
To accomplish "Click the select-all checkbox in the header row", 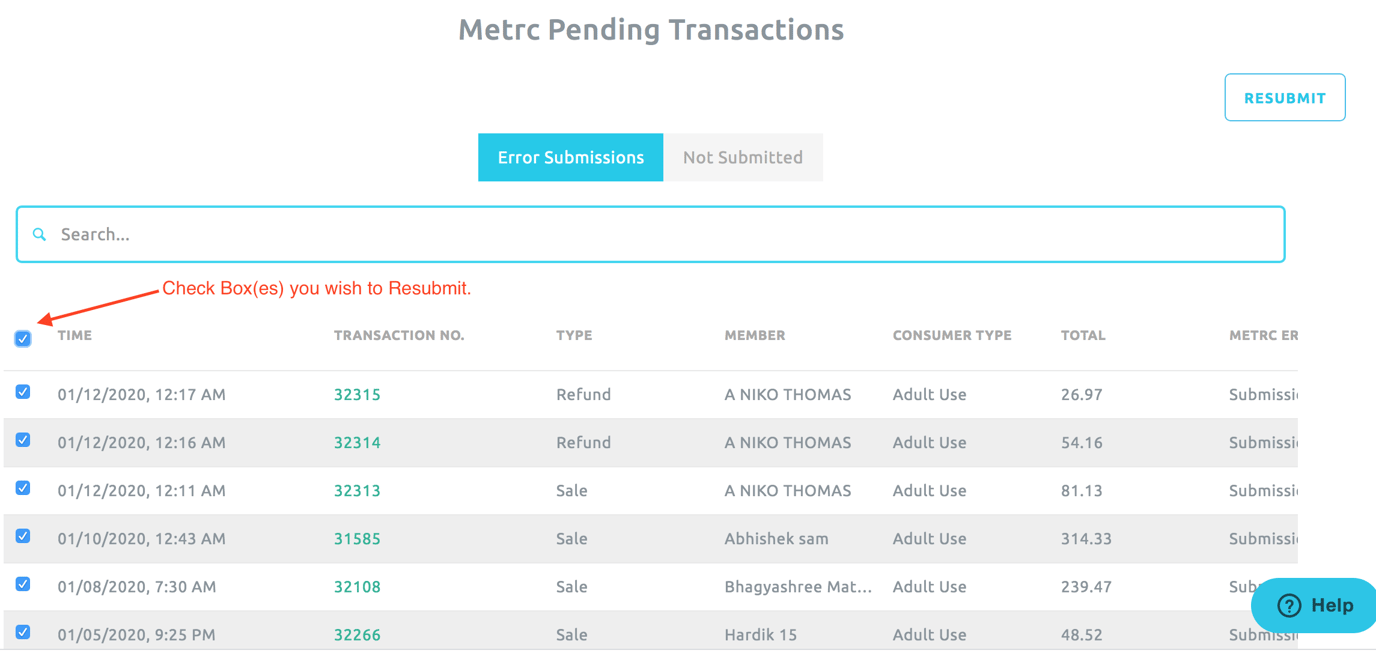I will click(x=22, y=338).
